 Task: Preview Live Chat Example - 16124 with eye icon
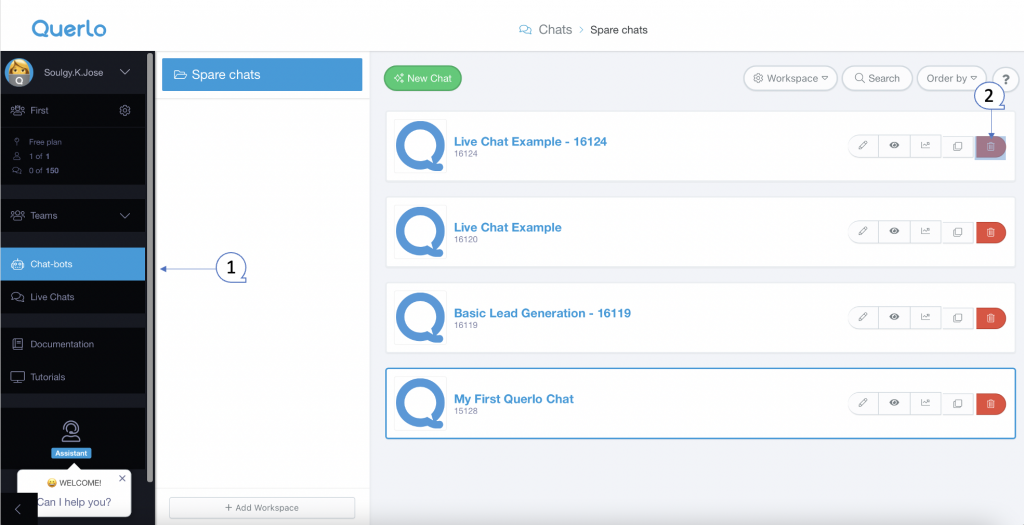(894, 146)
